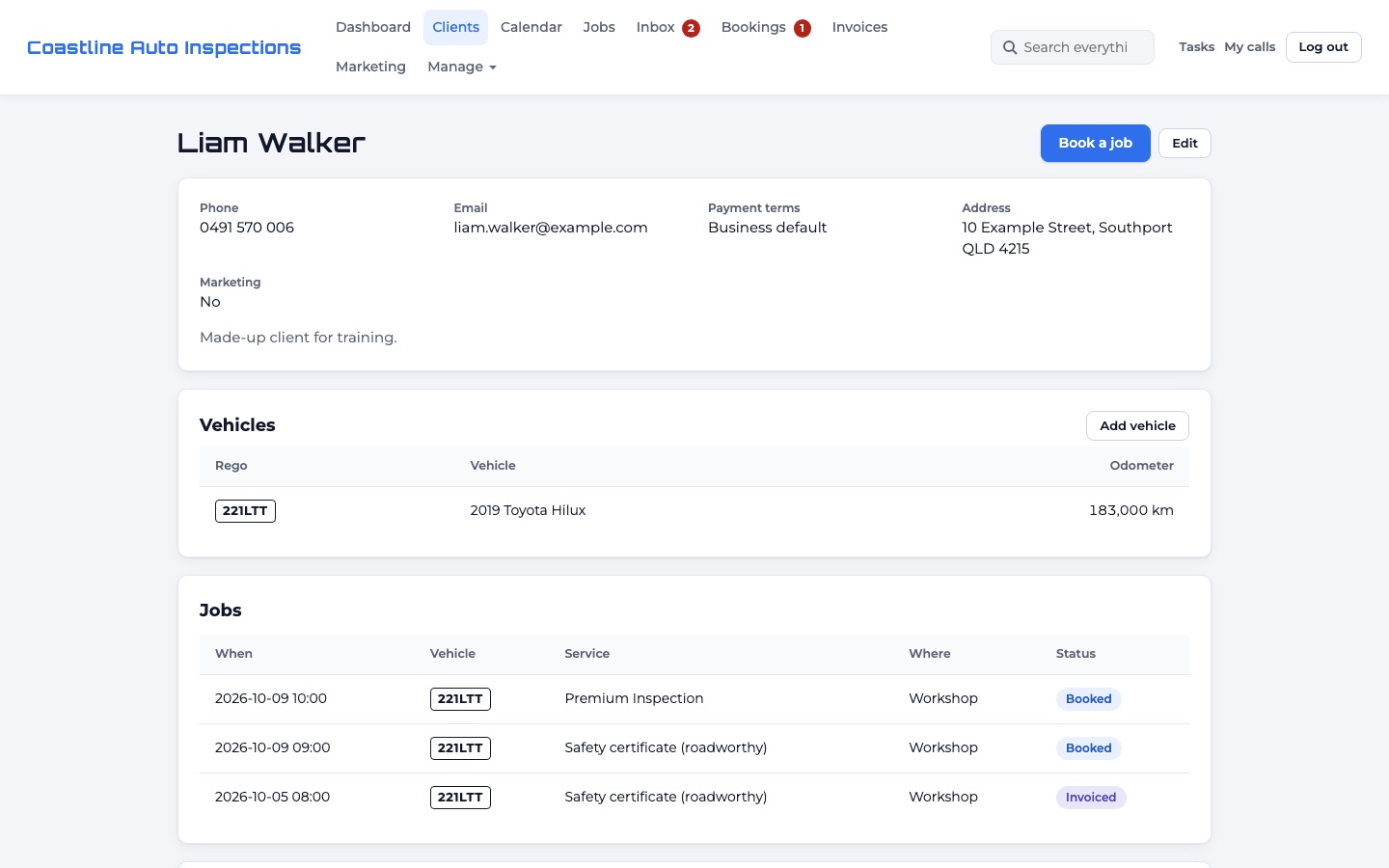Expand the Manage dropdown menu

coord(462,67)
